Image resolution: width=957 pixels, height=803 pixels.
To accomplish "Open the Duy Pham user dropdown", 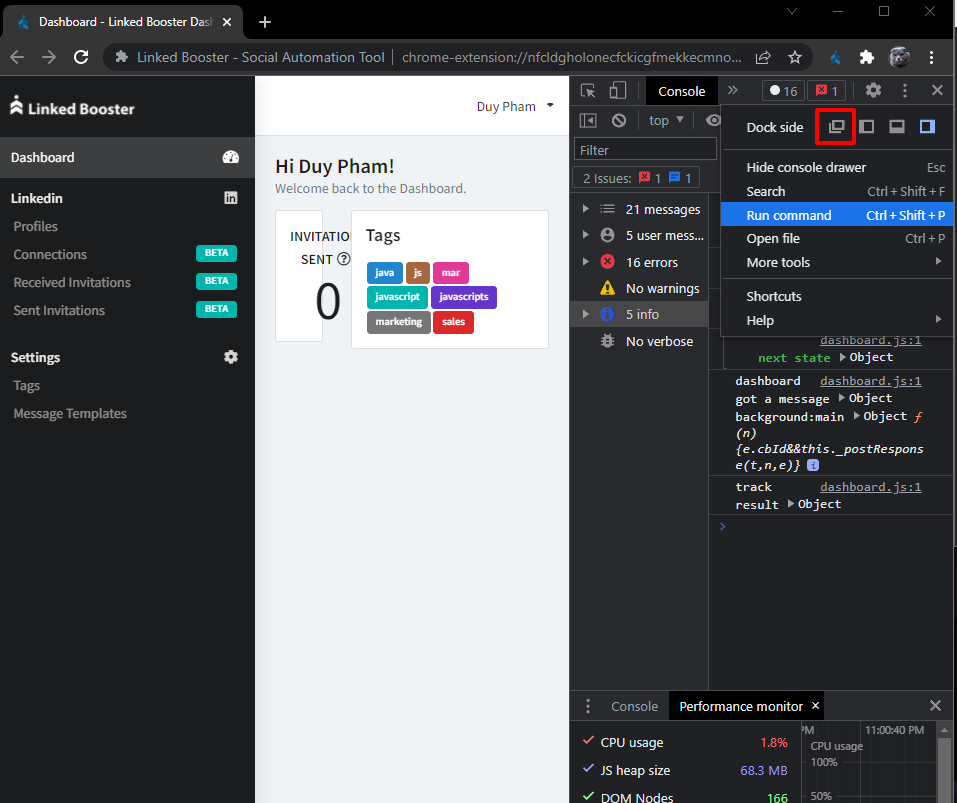I will coord(515,106).
